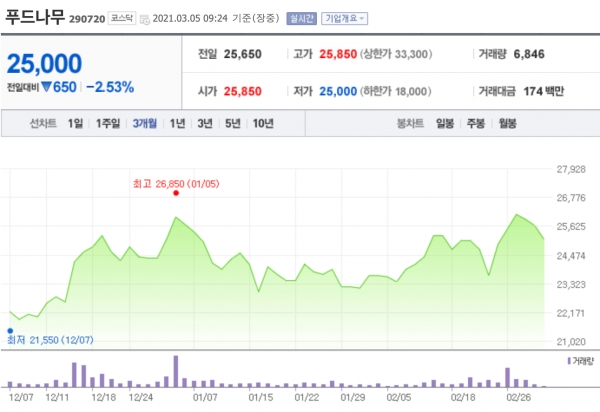Select the 1일 line chart tab
This screenshot has height=412, width=600.
75,123
